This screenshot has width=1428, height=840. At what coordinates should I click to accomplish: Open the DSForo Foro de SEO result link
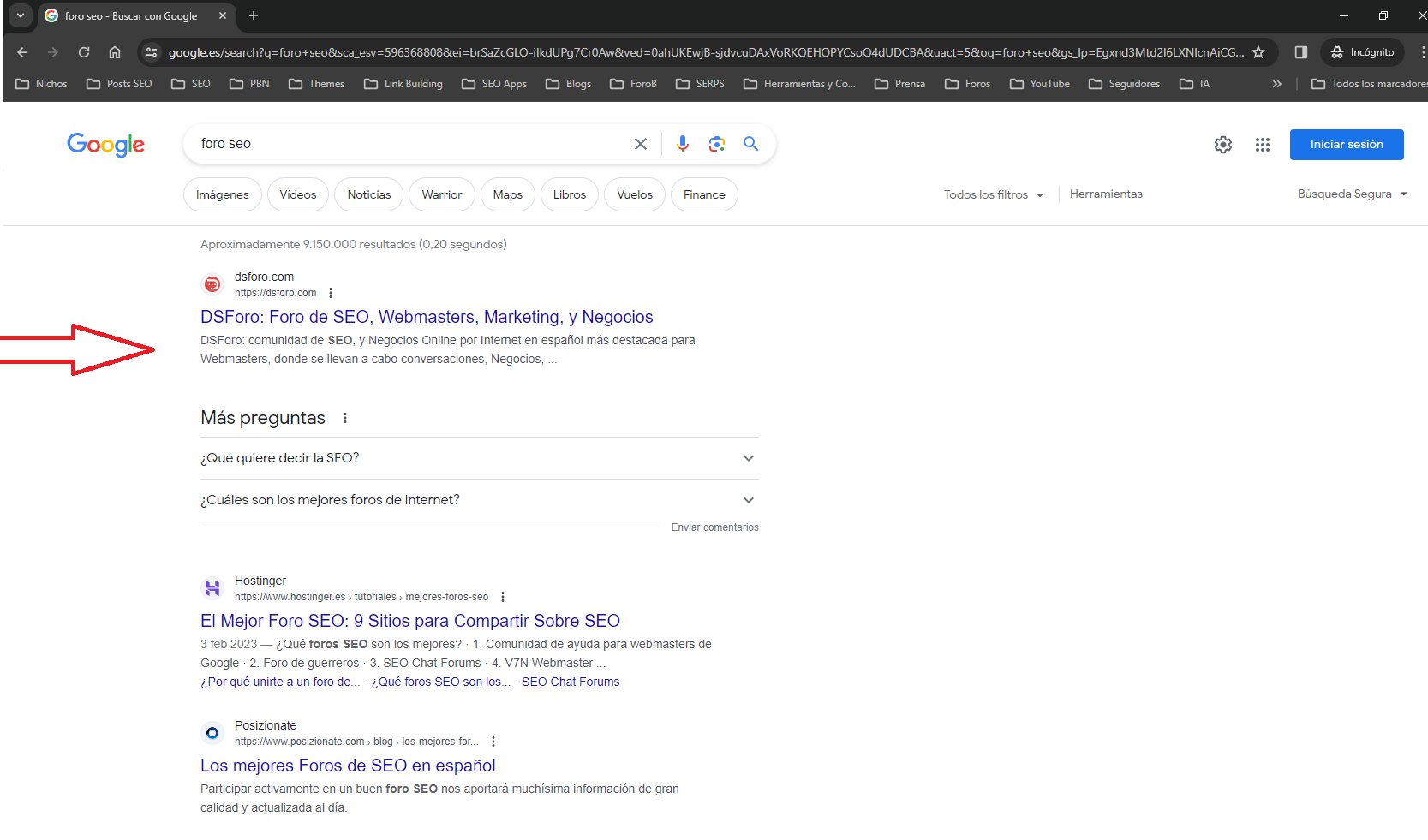click(x=427, y=317)
